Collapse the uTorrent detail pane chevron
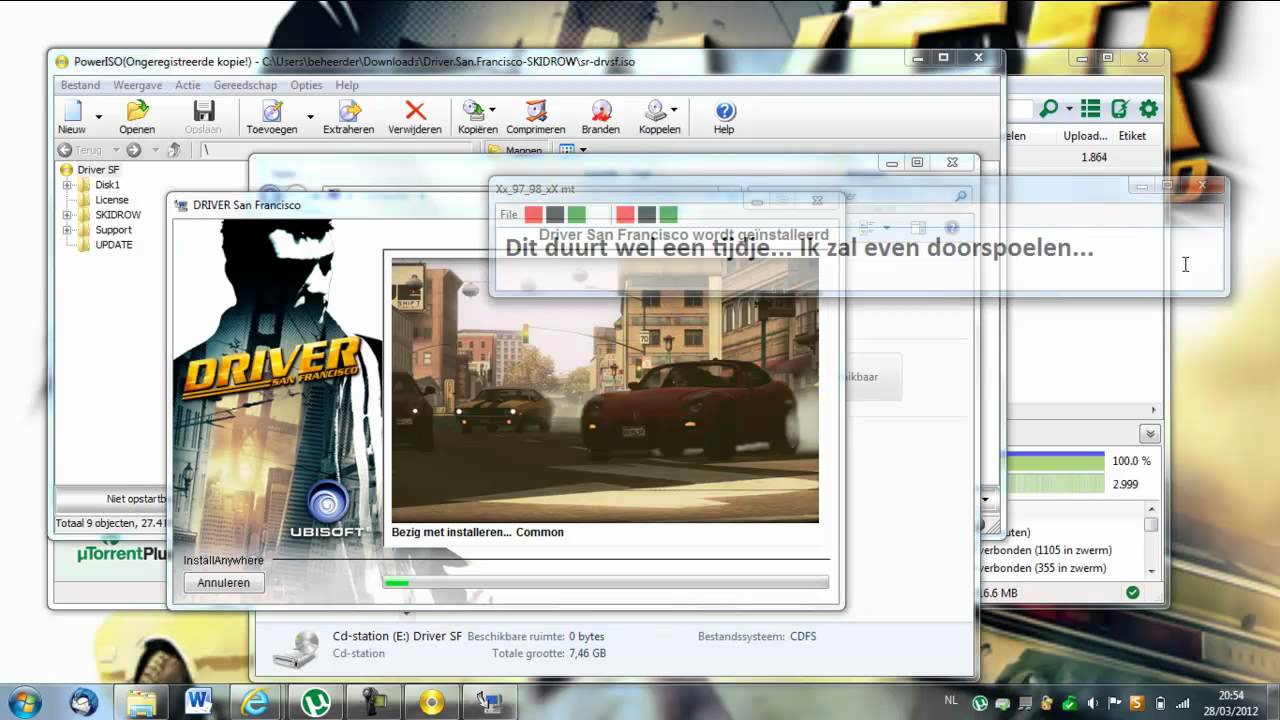Image resolution: width=1280 pixels, height=720 pixels. click(x=1150, y=434)
